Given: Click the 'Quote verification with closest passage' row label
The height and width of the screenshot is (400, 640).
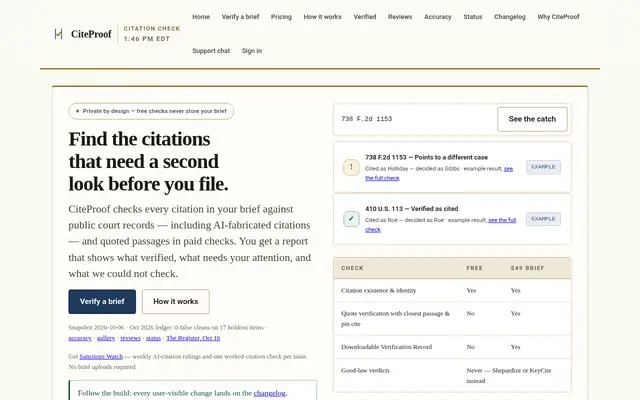Looking at the screenshot, I should pyautogui.click(x=396, y=319).
